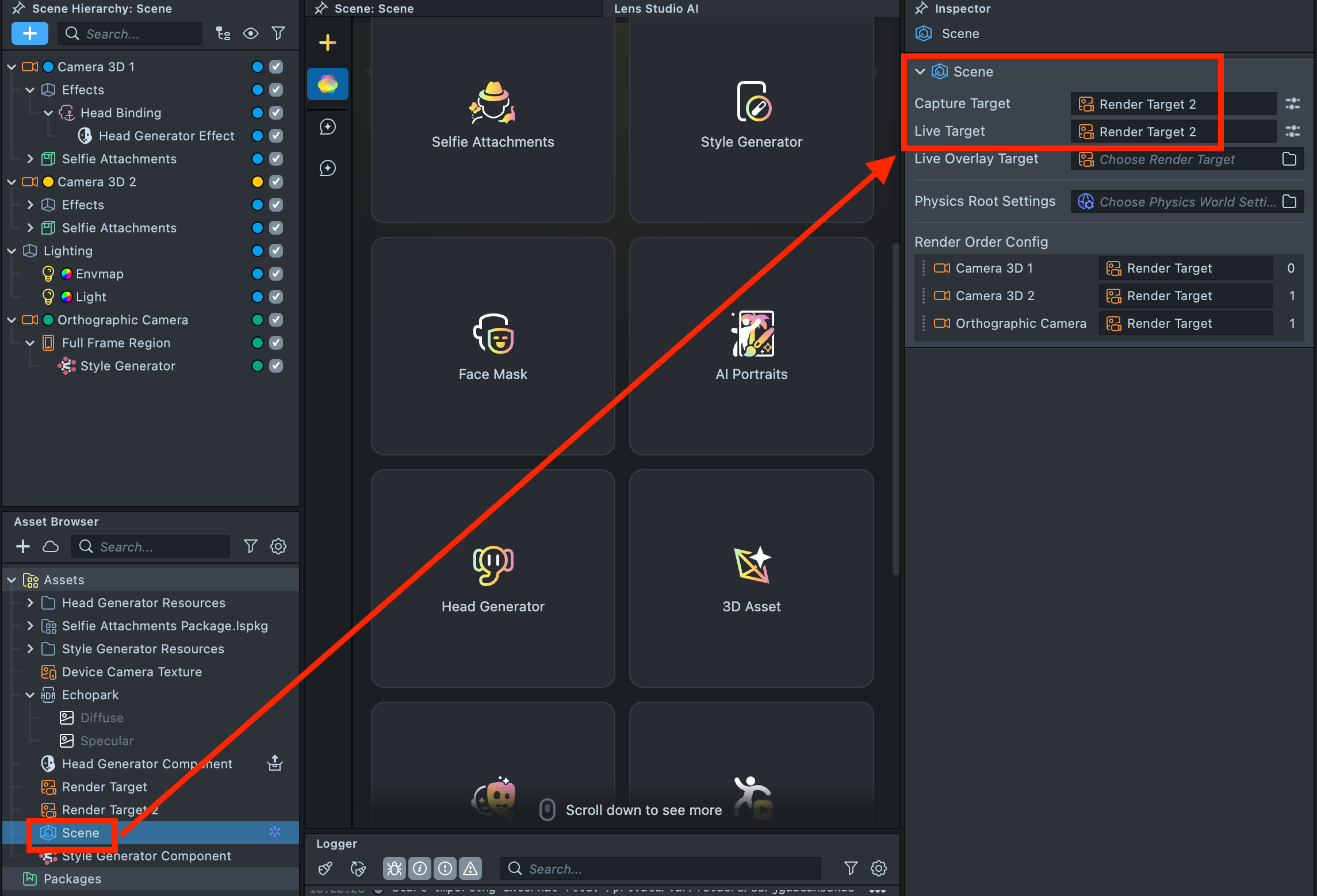1317x896 pixels.
Task: Click the cloud icon in Asset Browser
Action: pyautogui.click(x=51, y=546)
